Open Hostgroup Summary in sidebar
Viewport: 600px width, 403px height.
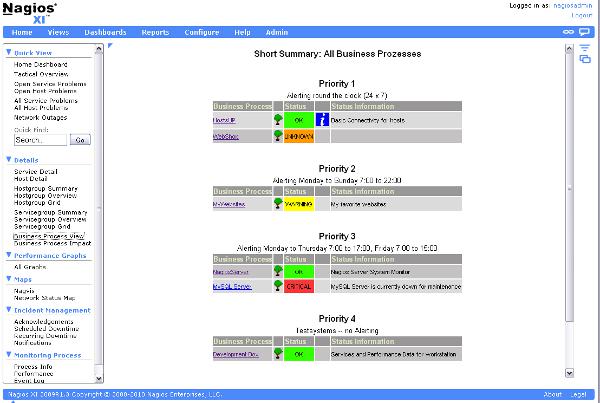(x=46, y=188)
